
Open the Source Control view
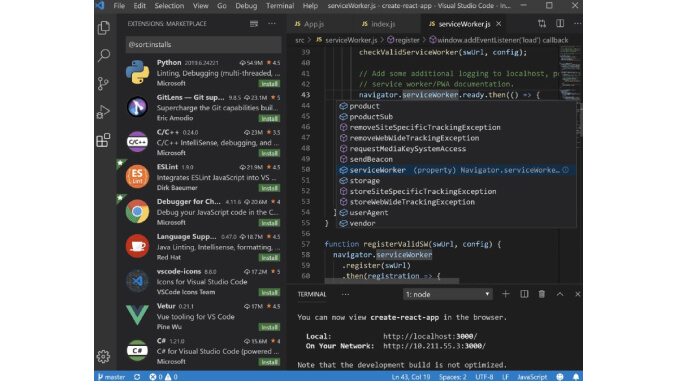click(104, 83)
